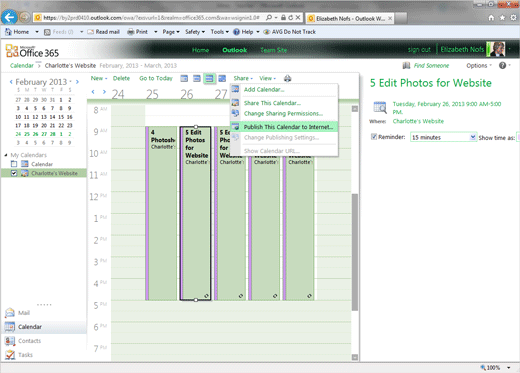Click the sign out link
Image resolution: width=520 pixels, height=373 pixels.
tap(419, 50)
